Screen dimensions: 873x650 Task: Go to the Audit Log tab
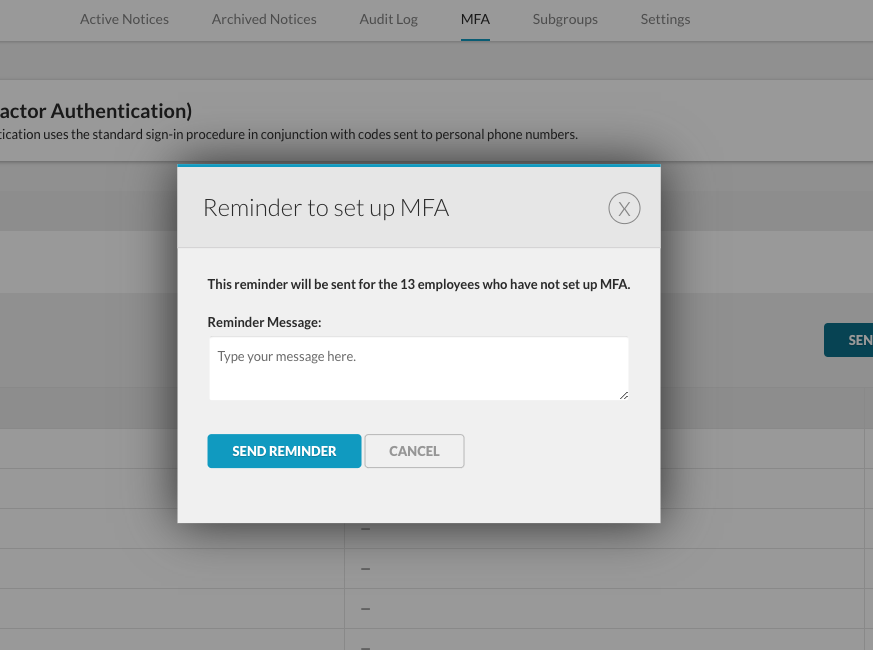click(x=389, y=19)
